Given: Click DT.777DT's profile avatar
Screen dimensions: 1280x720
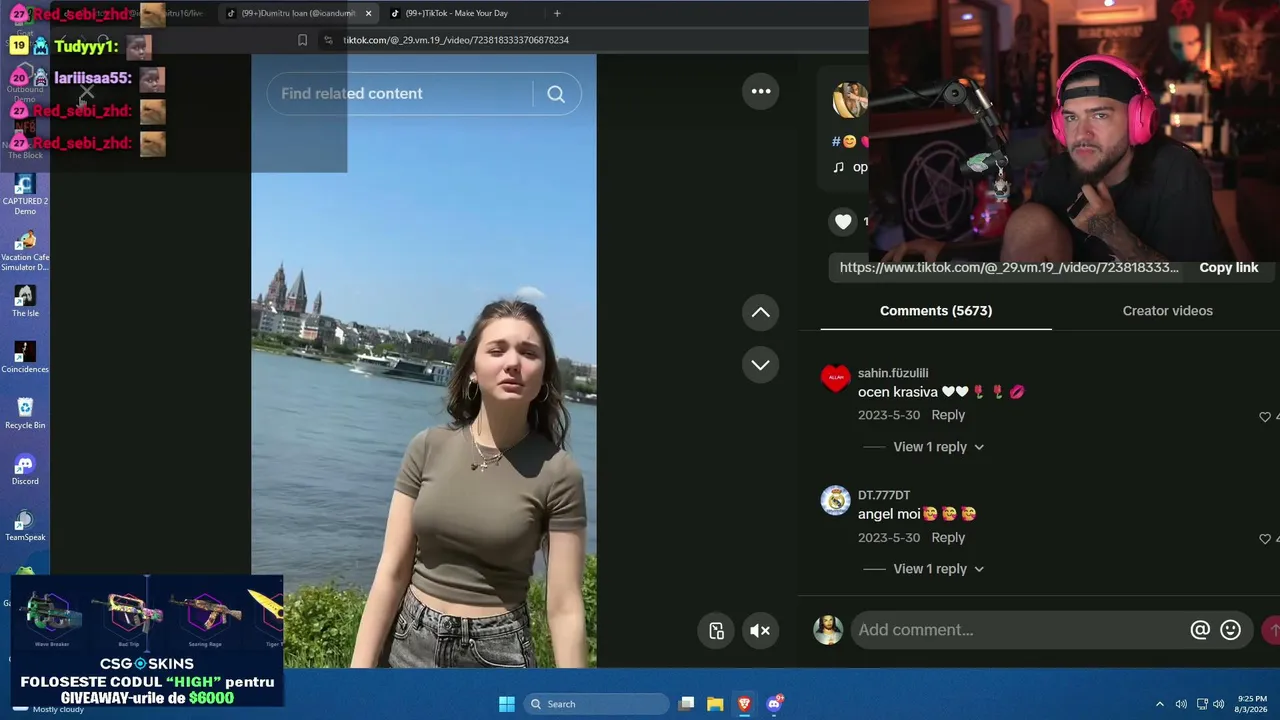Looking at the screenshot, I should pos(835,500).
